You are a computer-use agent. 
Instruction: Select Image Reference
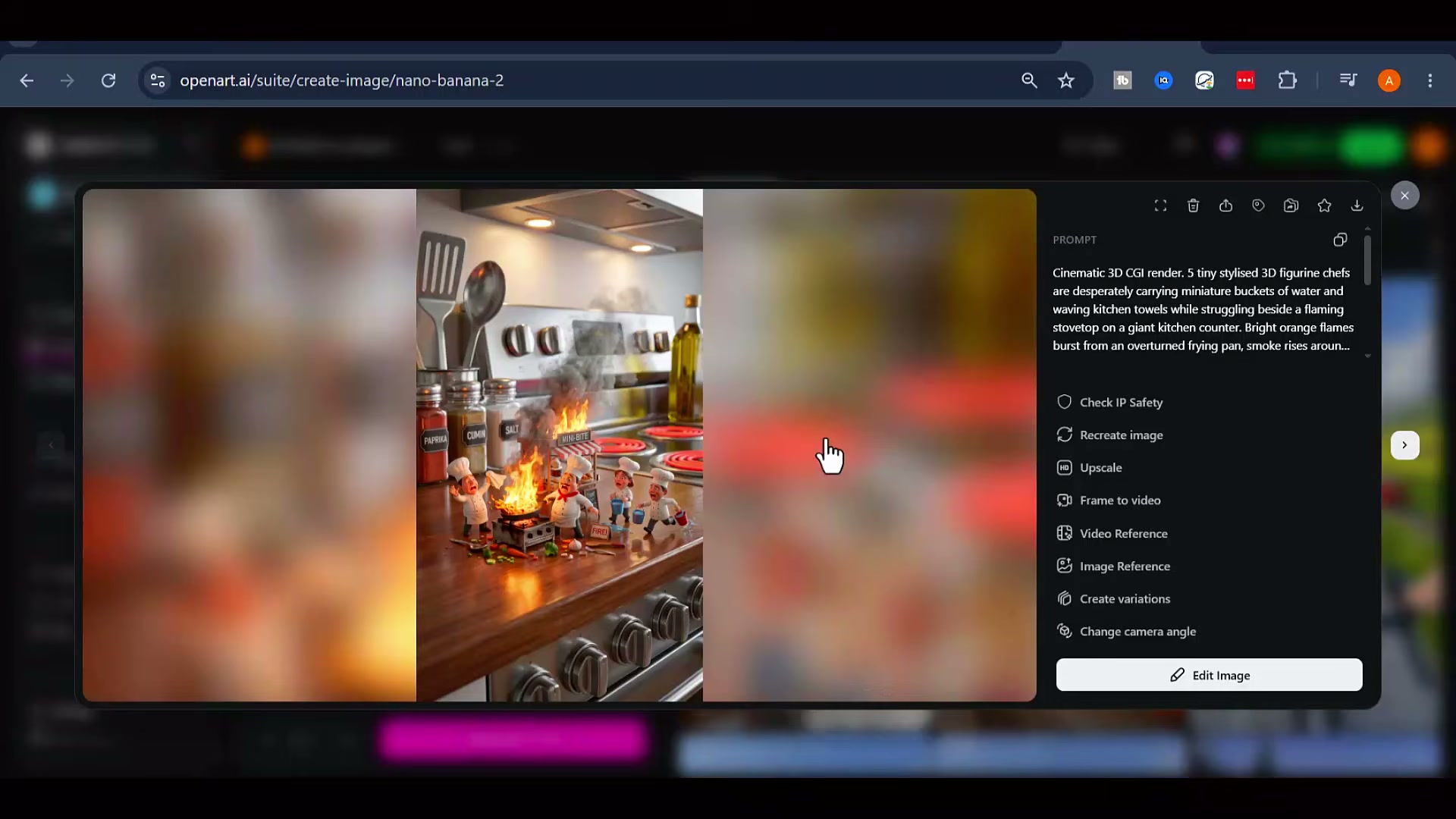(x=1113, y=566)
